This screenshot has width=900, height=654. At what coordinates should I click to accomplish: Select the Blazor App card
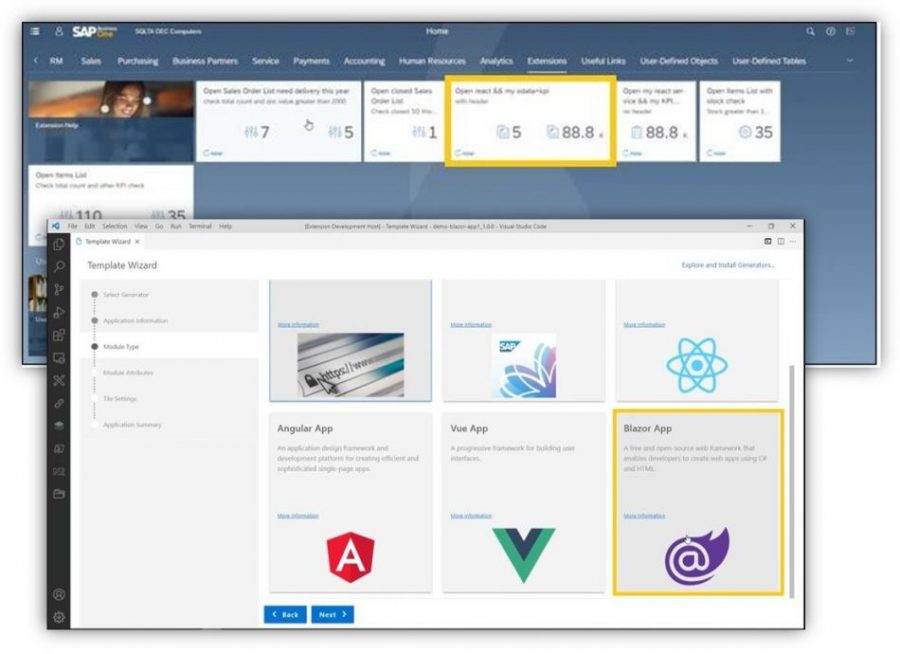[x=698, y=502]
